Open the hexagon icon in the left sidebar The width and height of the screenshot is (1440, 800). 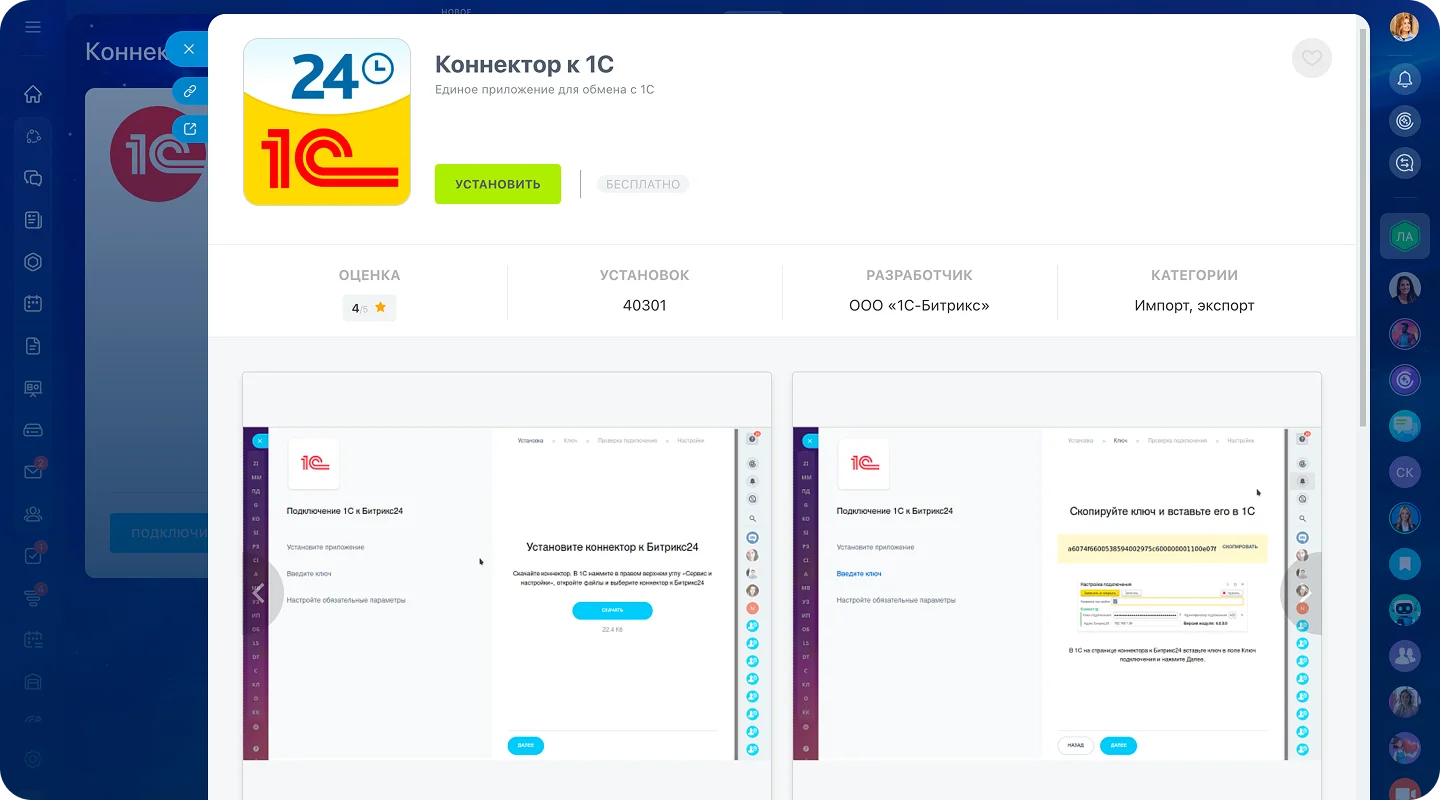point(33,262)
